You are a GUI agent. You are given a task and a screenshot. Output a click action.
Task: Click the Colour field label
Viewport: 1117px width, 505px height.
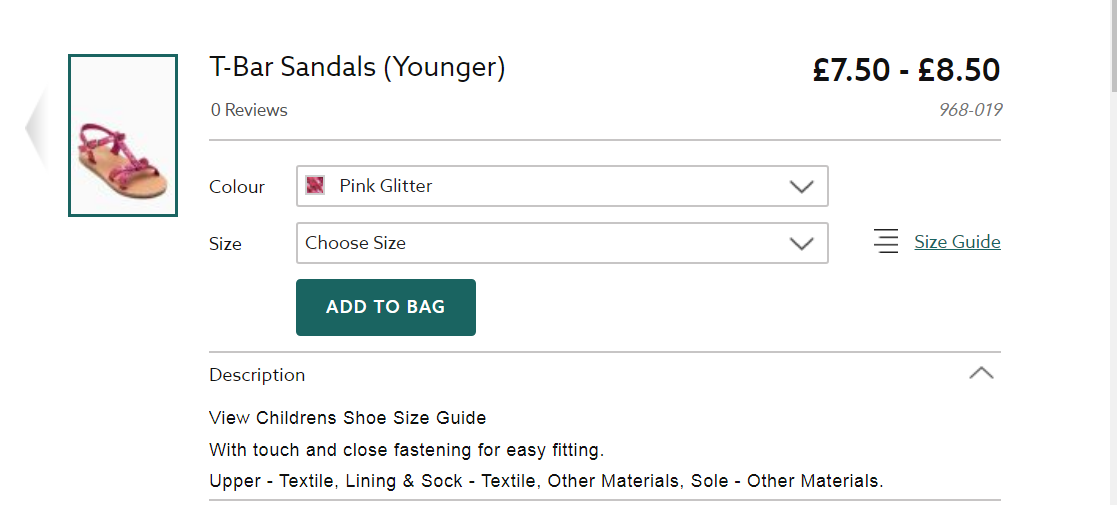point(237,187)
